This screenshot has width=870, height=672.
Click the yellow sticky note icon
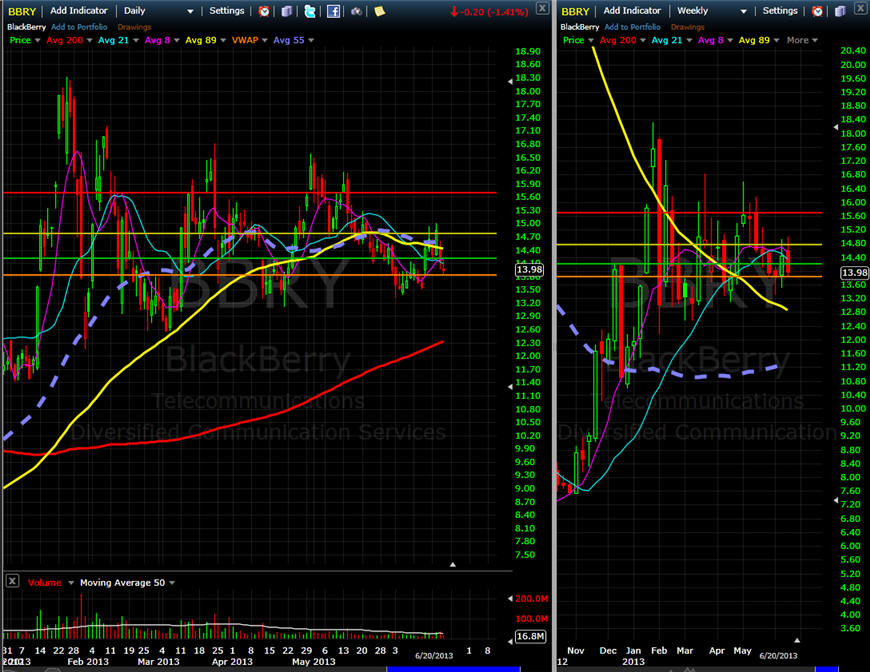click(x=379, y=11)
